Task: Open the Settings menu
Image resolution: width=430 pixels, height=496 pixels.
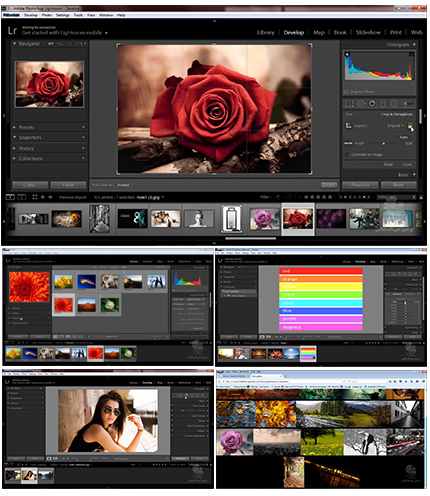Action: pos(63,15)
